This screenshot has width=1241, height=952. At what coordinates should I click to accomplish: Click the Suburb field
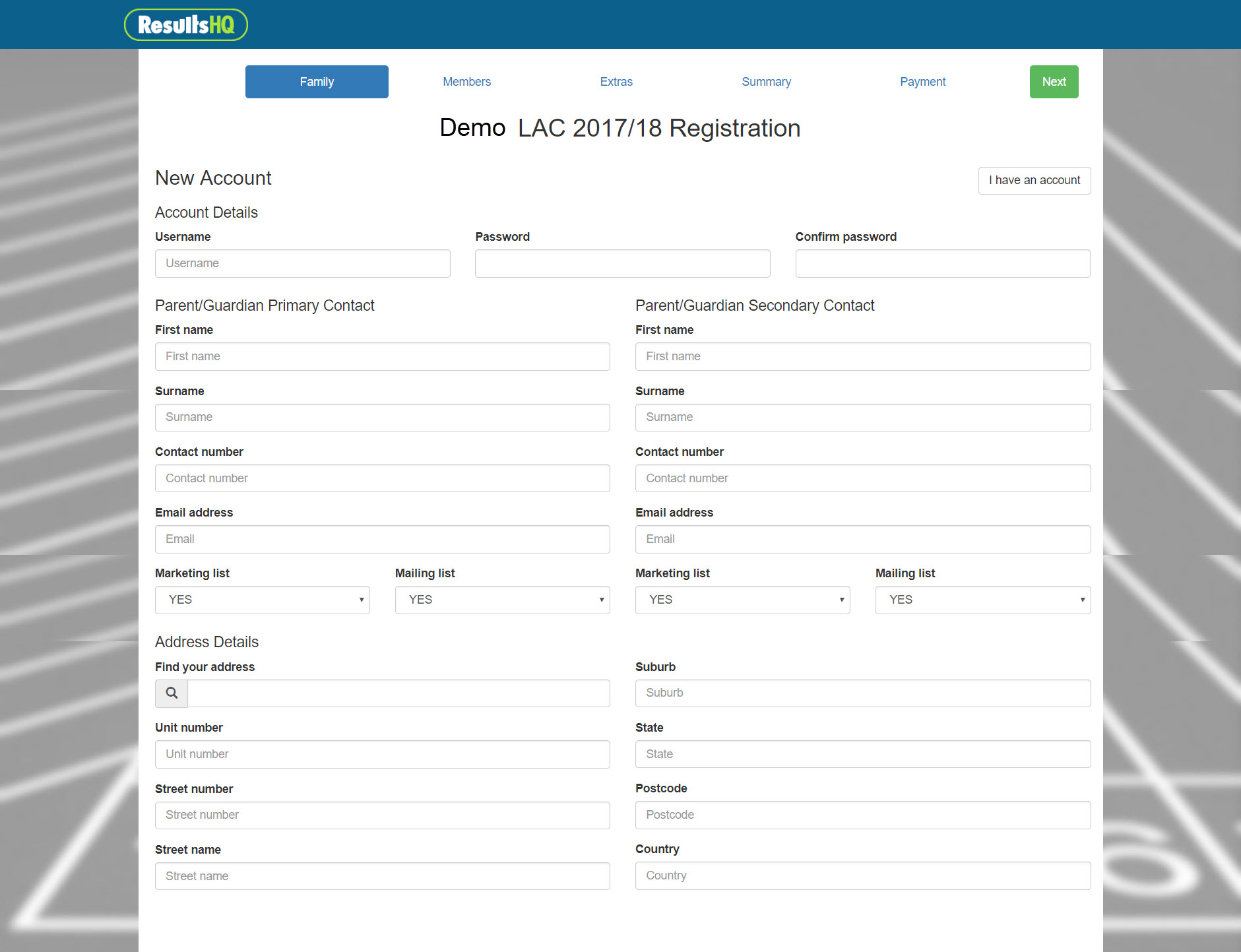(863, 693)
